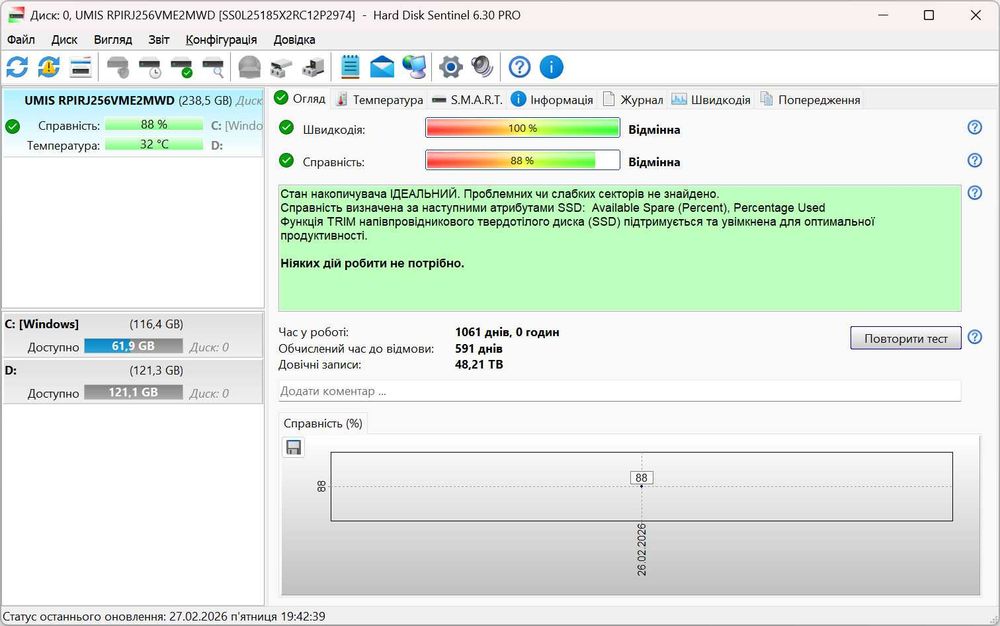1000x626 pixels.
Task: Switch to the S.M.A.R.T. tab
Action: point(467,100)
